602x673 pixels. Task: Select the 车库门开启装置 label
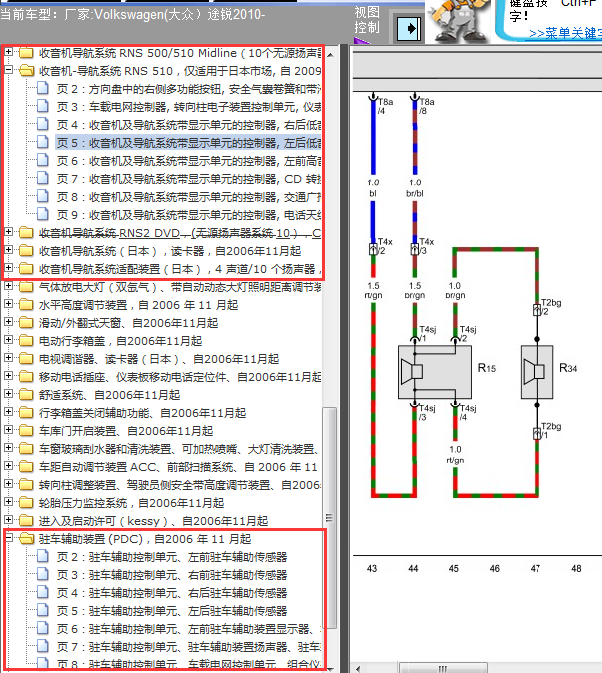click(x=126, y=430)
